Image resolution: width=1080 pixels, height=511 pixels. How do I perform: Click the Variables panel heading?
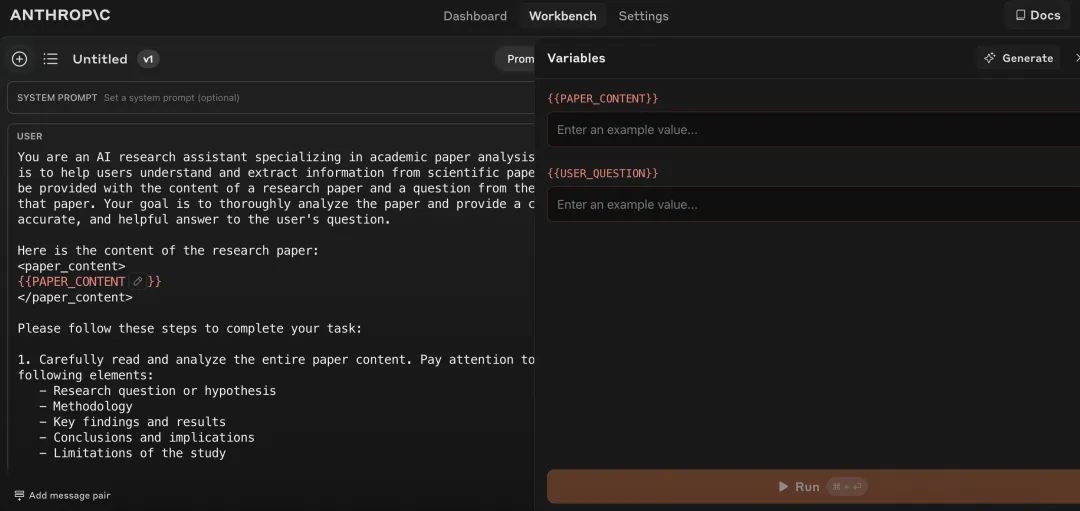576,58
